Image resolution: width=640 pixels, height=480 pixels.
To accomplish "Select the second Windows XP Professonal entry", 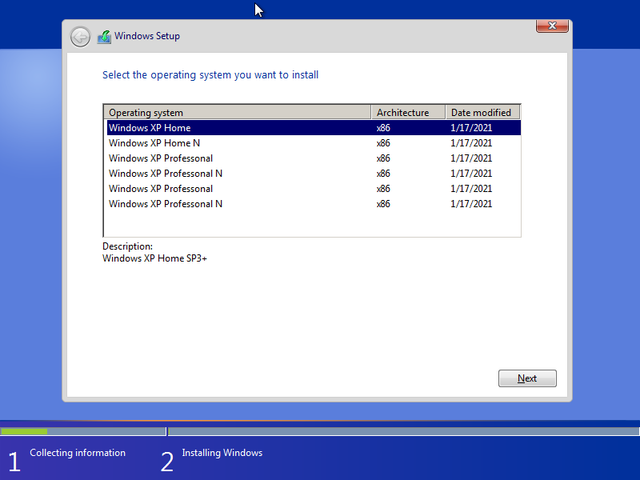I will pyautogui.click(x=161, y=188).
